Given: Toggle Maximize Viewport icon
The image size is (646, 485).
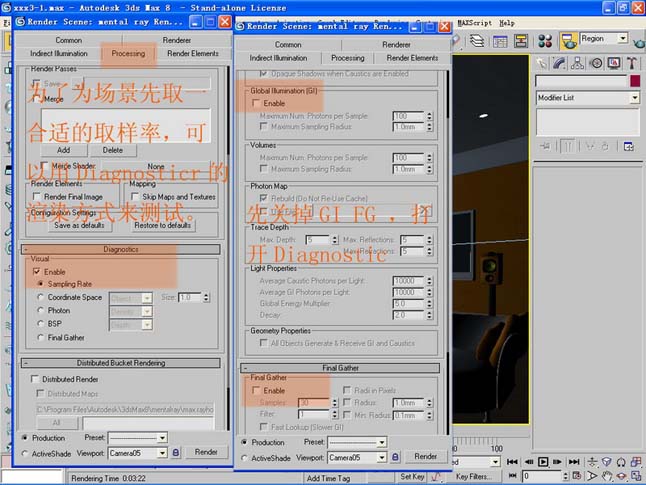Looking at the screenshot, I should tap(636, 476).
